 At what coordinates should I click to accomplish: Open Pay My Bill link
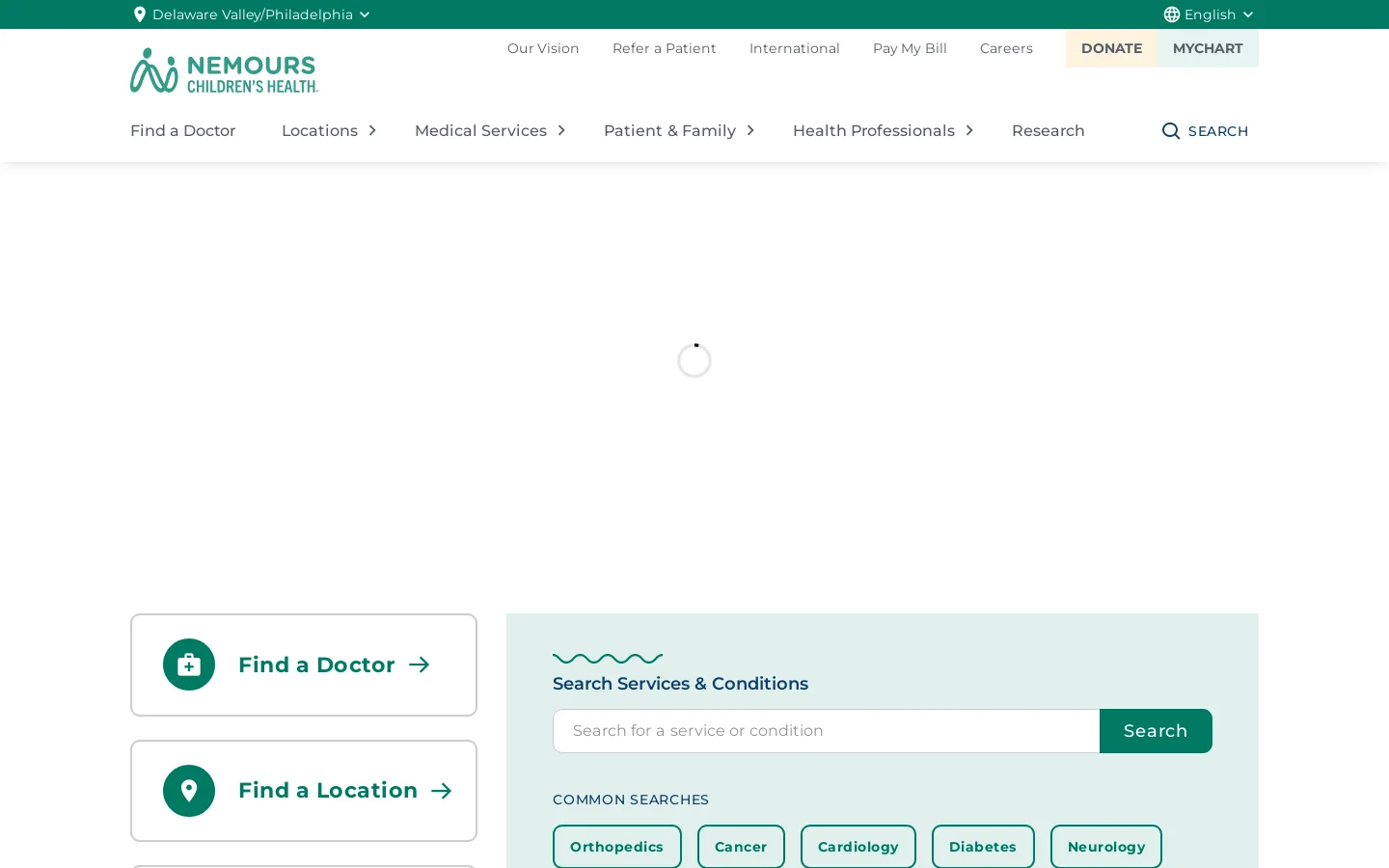910,48
